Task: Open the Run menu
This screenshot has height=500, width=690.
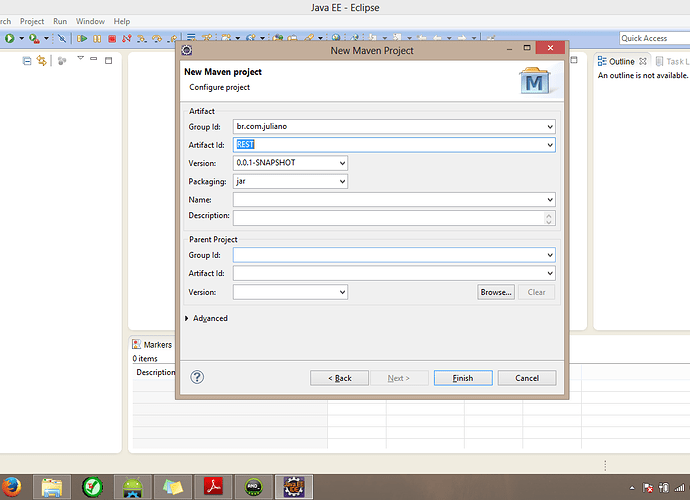Action: click(60, 21)
